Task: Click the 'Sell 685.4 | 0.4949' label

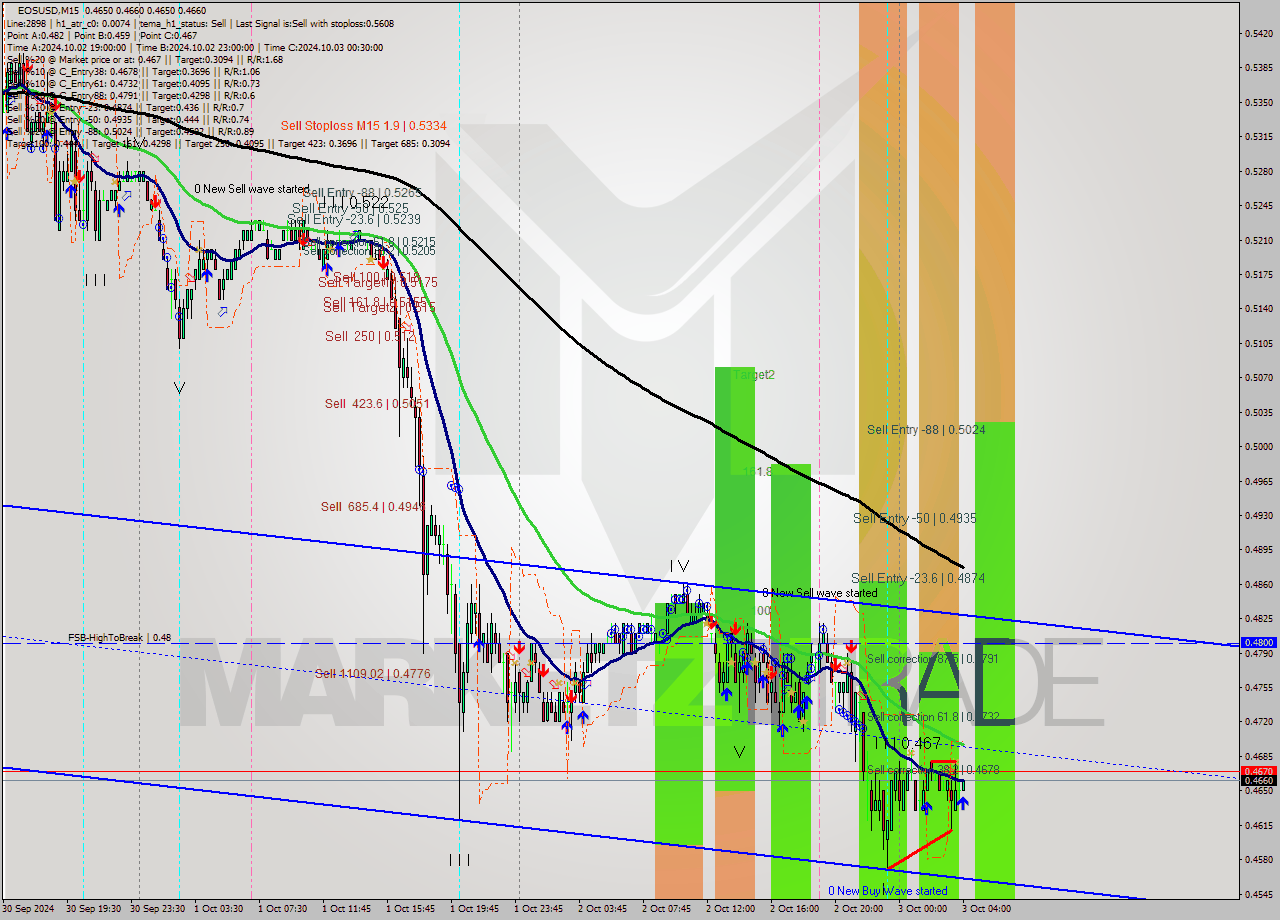Action: click(375, 507)
